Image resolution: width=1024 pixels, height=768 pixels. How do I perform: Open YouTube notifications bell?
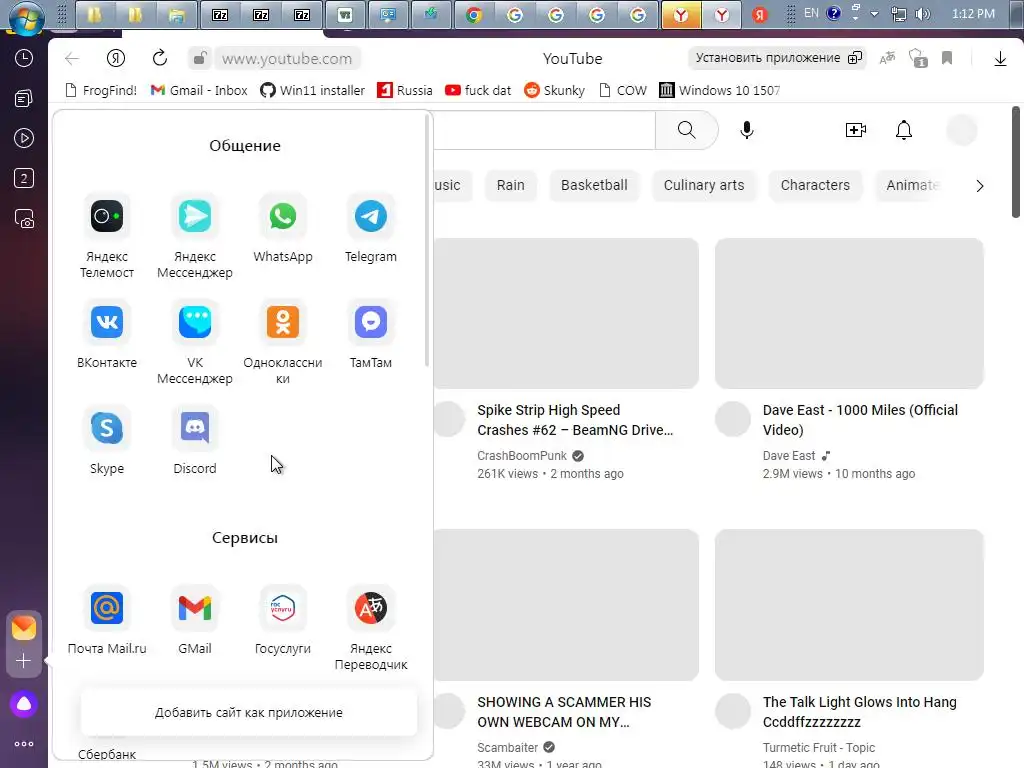(x=904, y=130)
